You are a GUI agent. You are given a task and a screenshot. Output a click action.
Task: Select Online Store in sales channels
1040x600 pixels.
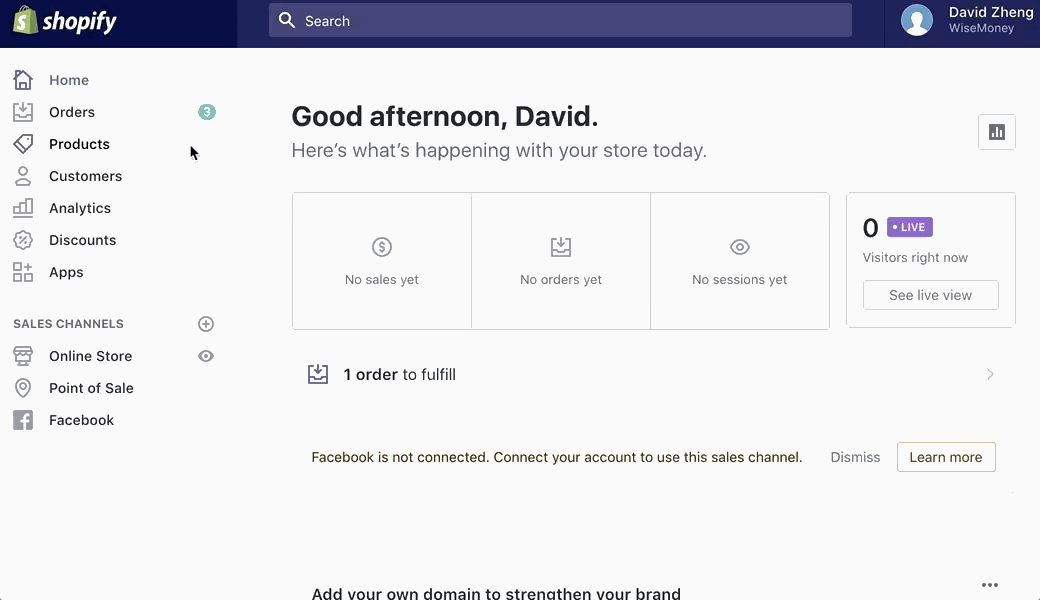pos(90,356)
